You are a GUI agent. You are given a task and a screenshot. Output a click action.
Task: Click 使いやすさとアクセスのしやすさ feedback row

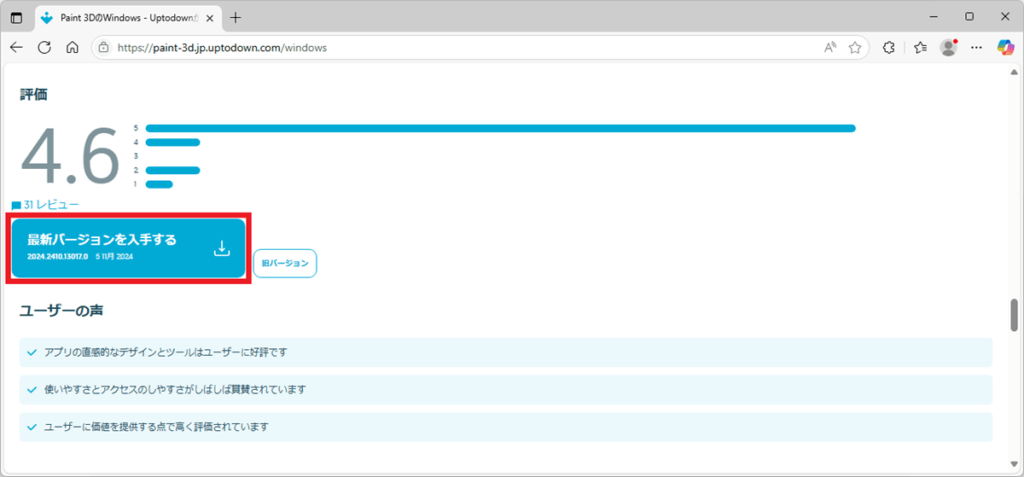tap(506, 389)
